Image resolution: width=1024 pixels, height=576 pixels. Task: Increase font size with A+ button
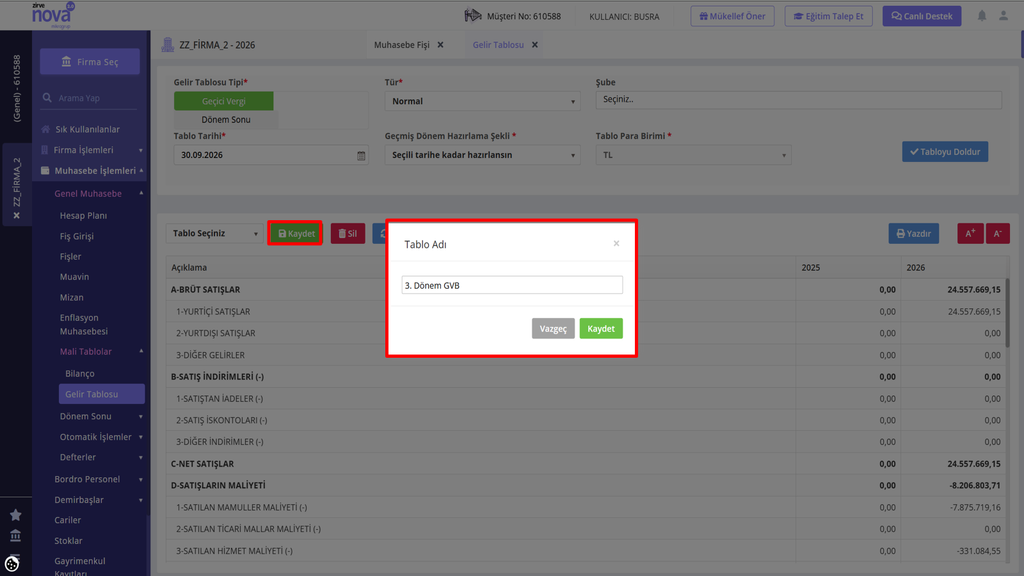970,233
